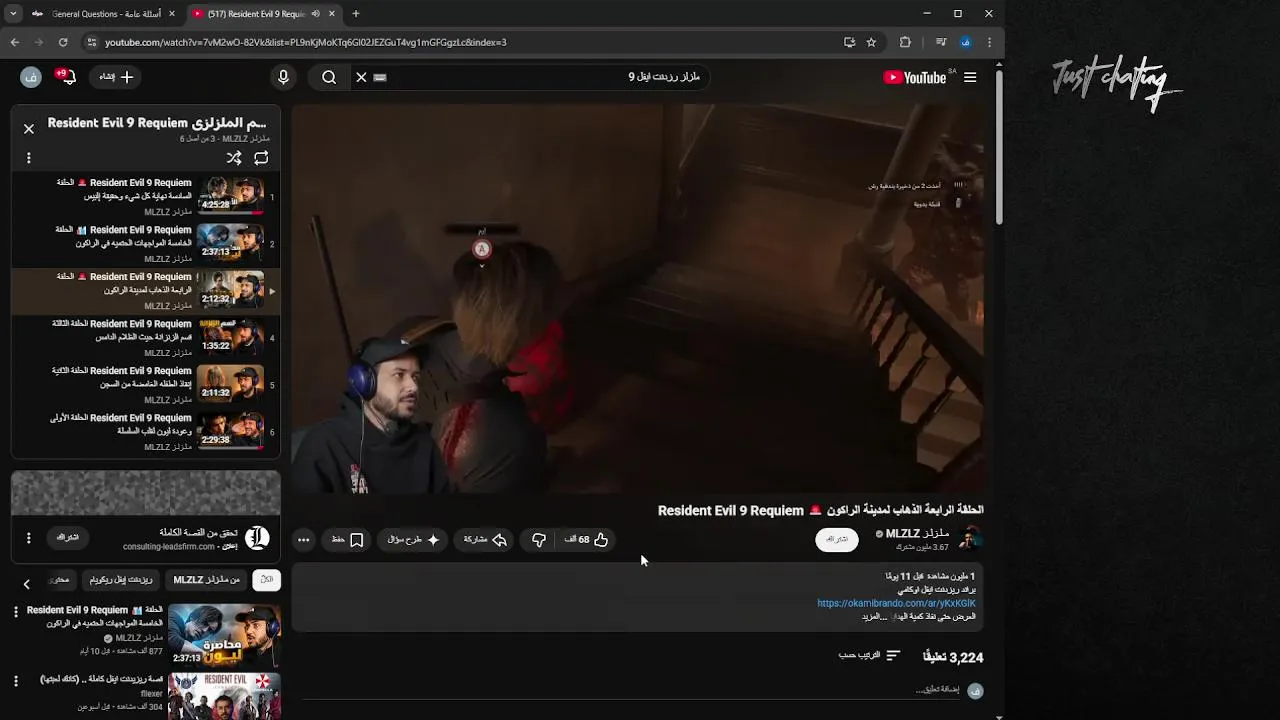Viewport: 1280px width, 720px height.
Task: Switch to Resident Evil 9 Requiem tab
Action: 256,14
